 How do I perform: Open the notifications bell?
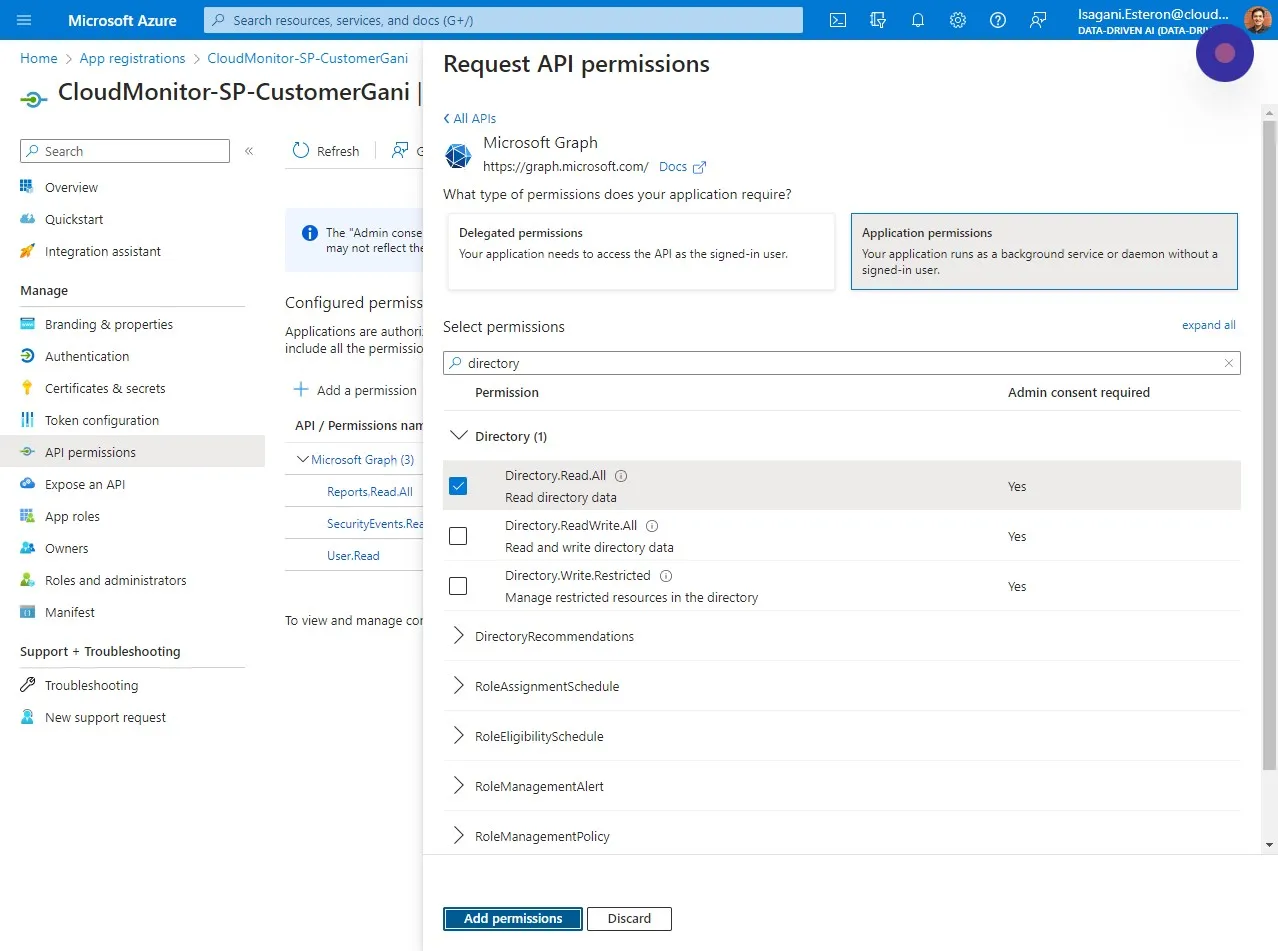(918, 20)
